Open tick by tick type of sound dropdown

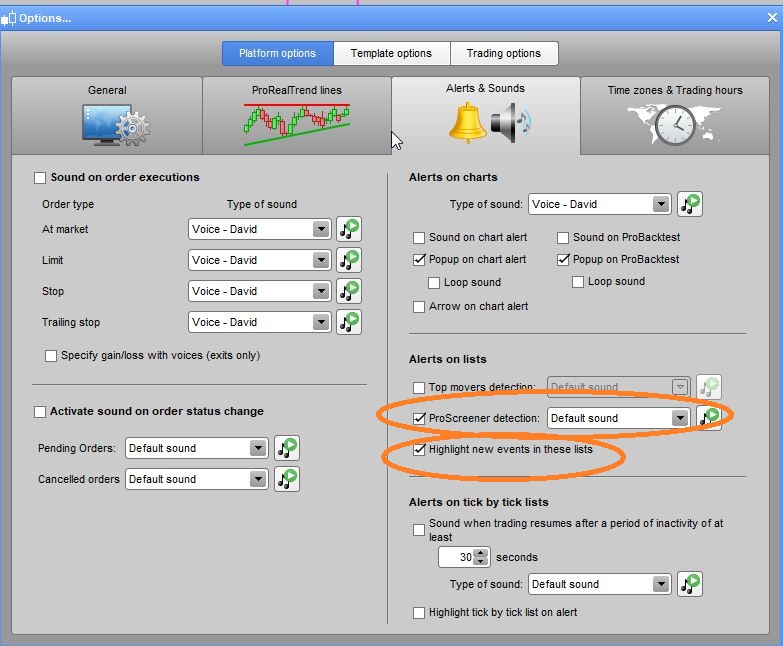pyautogui.click(x=600, y=584)
